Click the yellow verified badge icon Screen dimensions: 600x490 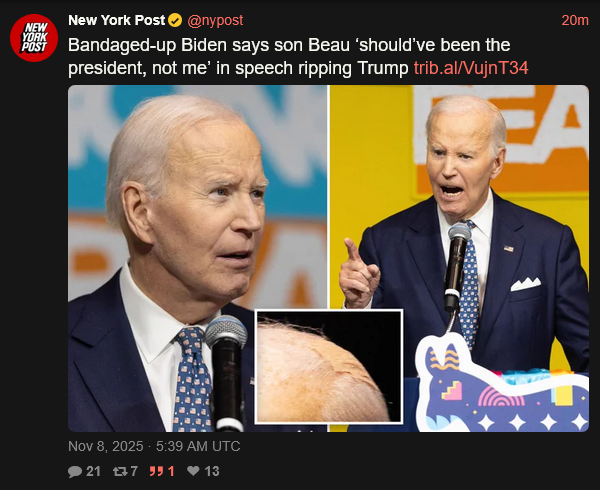(175, 20)
